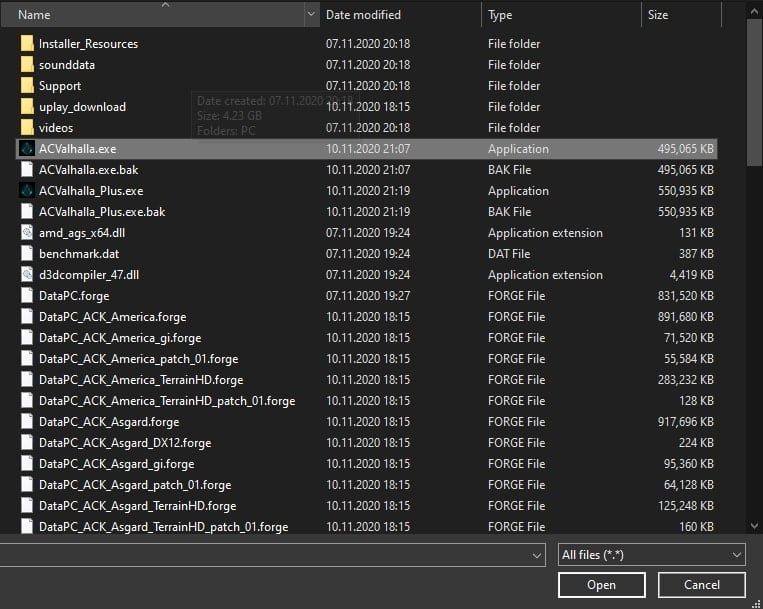Click the DataPC_ACK_America.forge file icon
Image resolution: width=763 pixels, height=609 pixels.
(x=27, y=316)
